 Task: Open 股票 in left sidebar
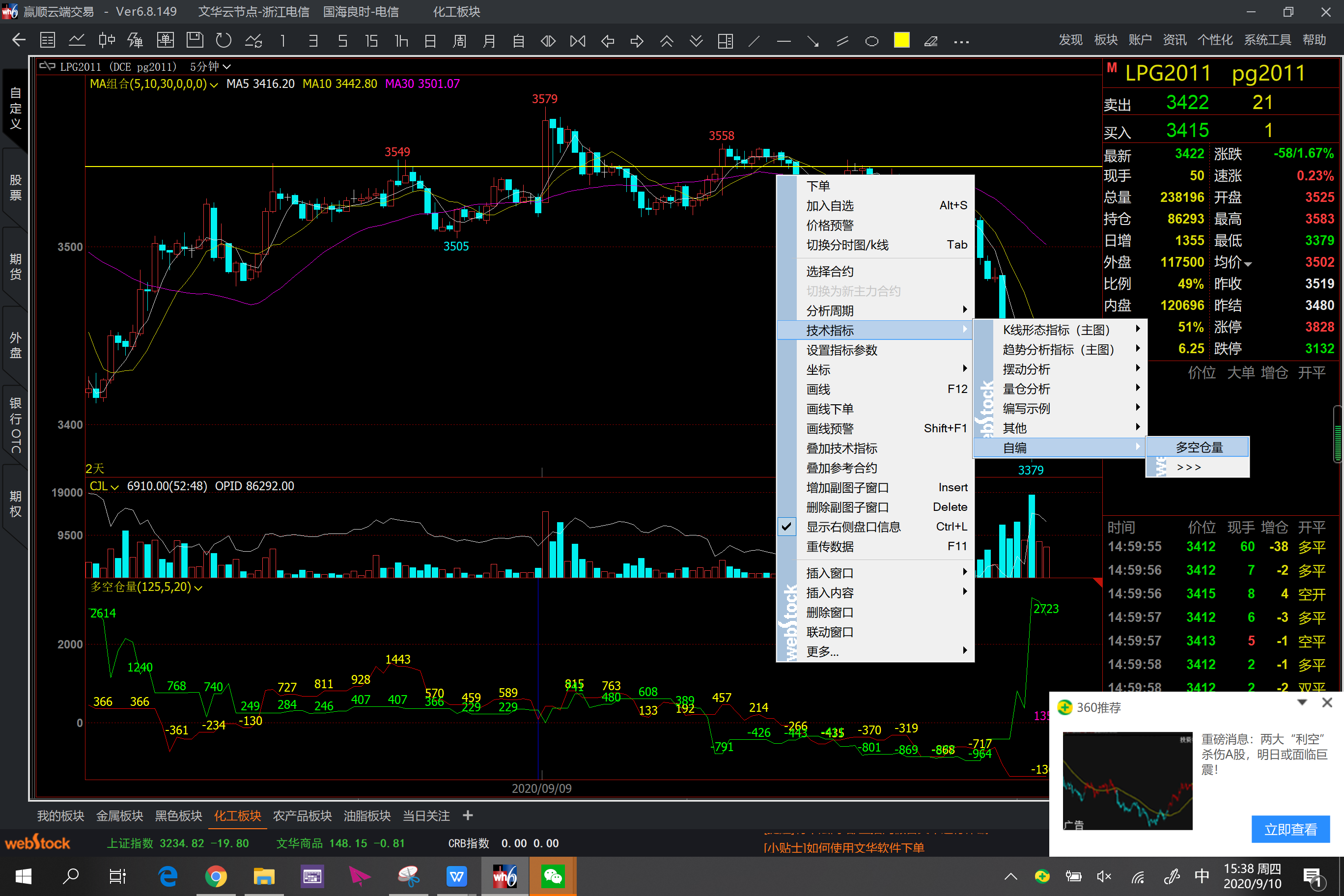[15, 188]
